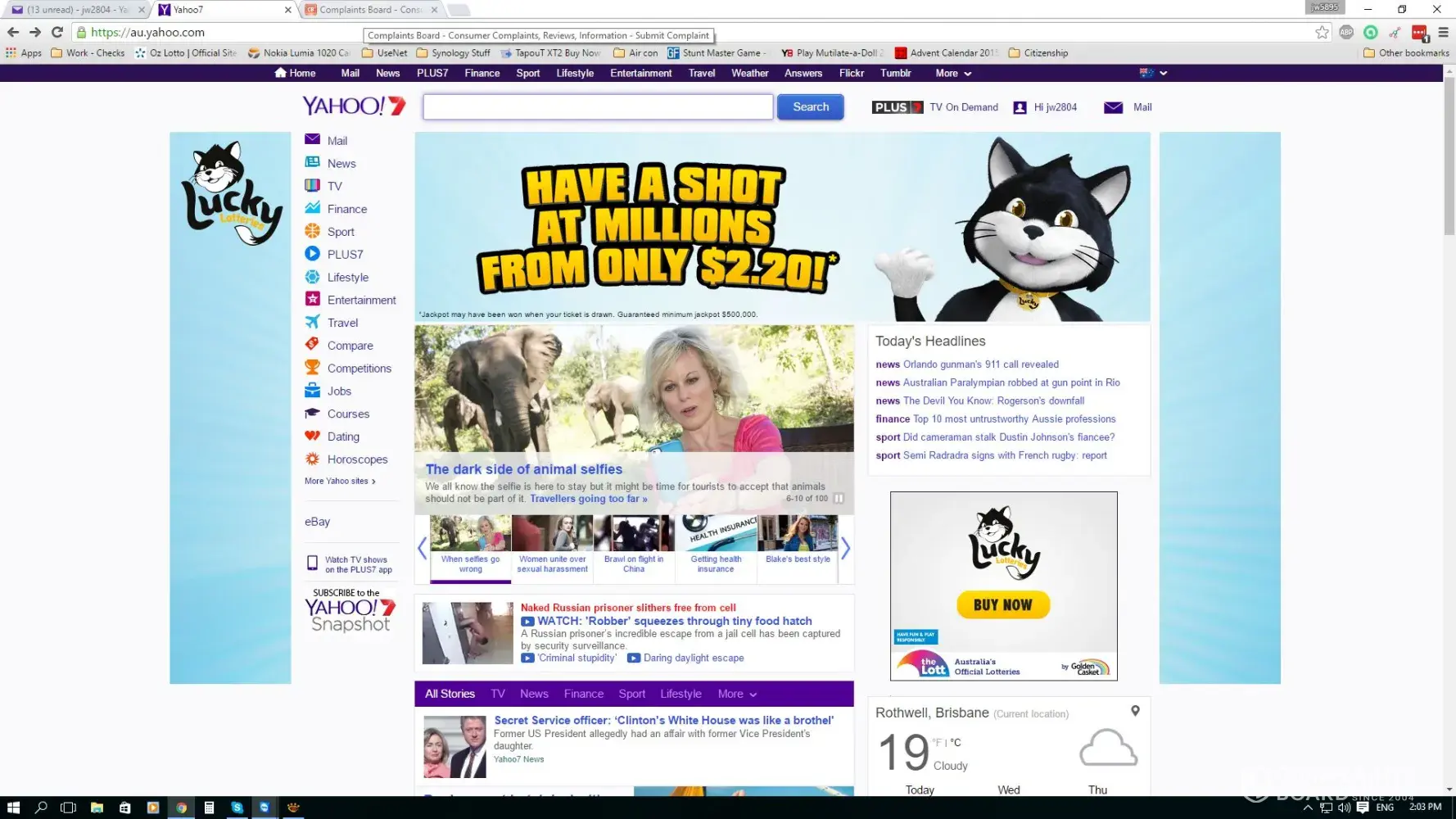This screenshot has height=819, width=1456.
Task: Click the PLUS7 play icon in sidebar
Action: coord(312,254)
